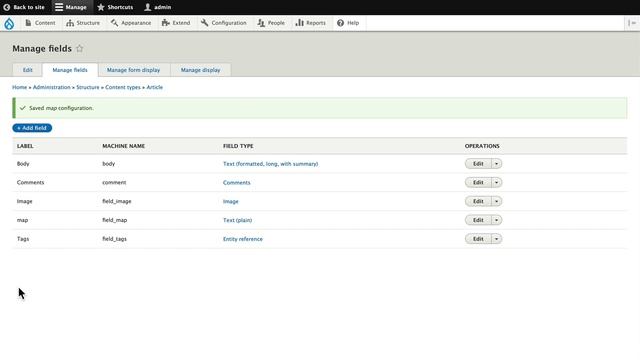The height and width of the screenshot is (360, 640).
Task: Add Manage fields page to shortcuts star
Action: point(80,49)
